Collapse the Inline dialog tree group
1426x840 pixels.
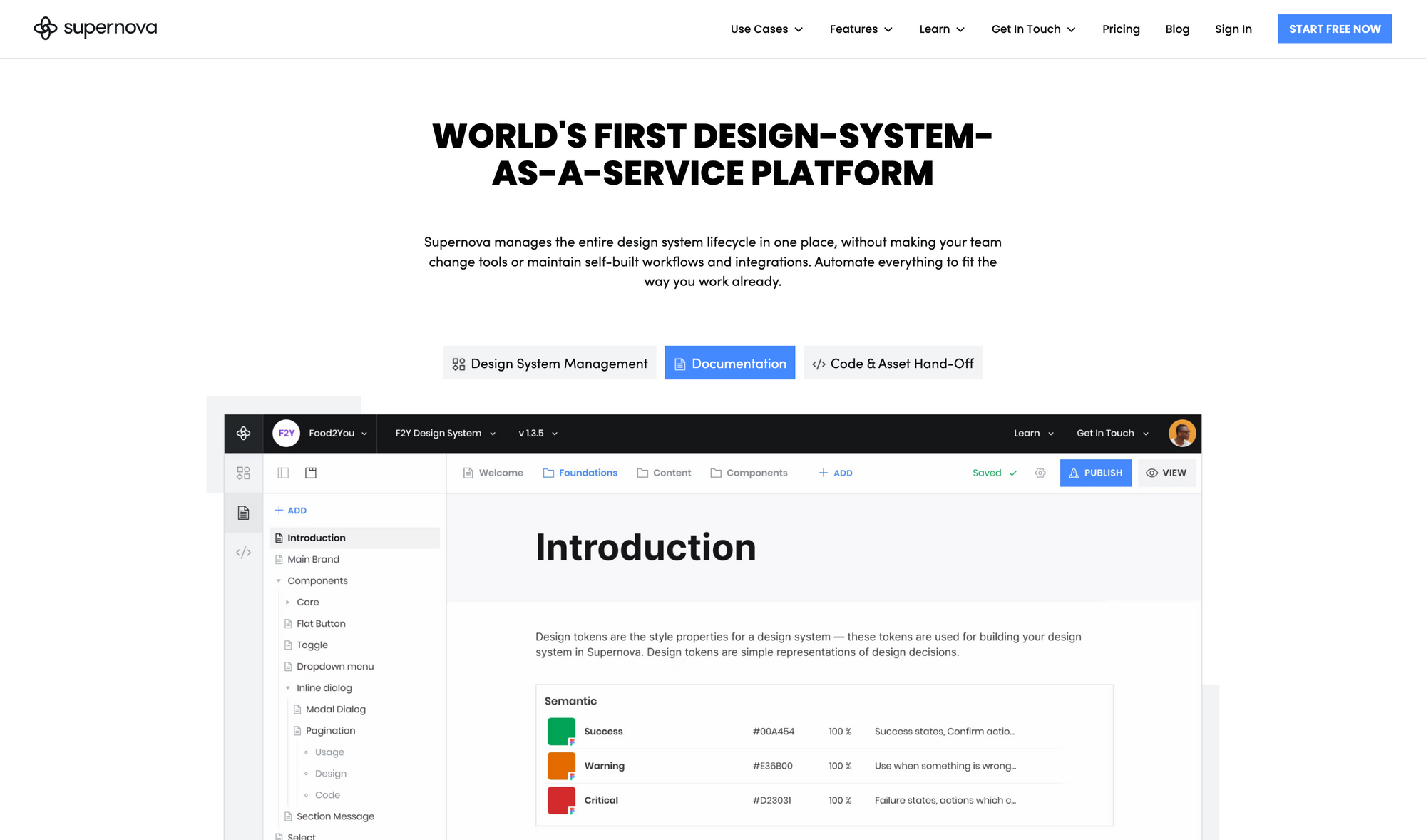click(x=287, y=687)
